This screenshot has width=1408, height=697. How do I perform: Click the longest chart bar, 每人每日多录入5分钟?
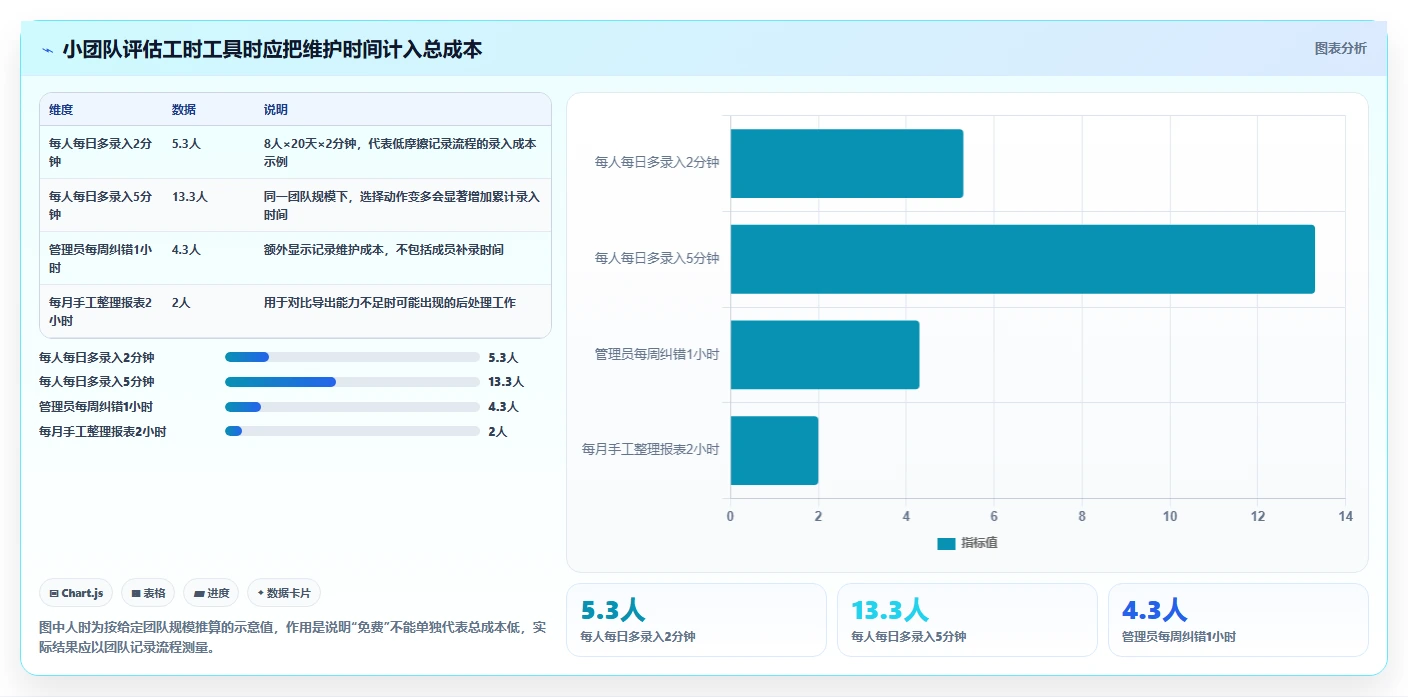[x=1022, y=259]
